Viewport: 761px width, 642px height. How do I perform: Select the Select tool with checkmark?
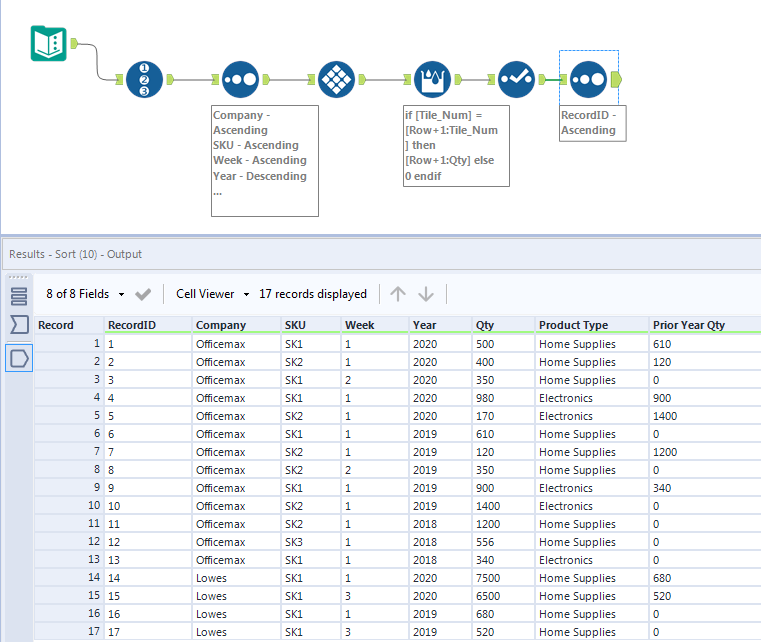pos(517,79)
